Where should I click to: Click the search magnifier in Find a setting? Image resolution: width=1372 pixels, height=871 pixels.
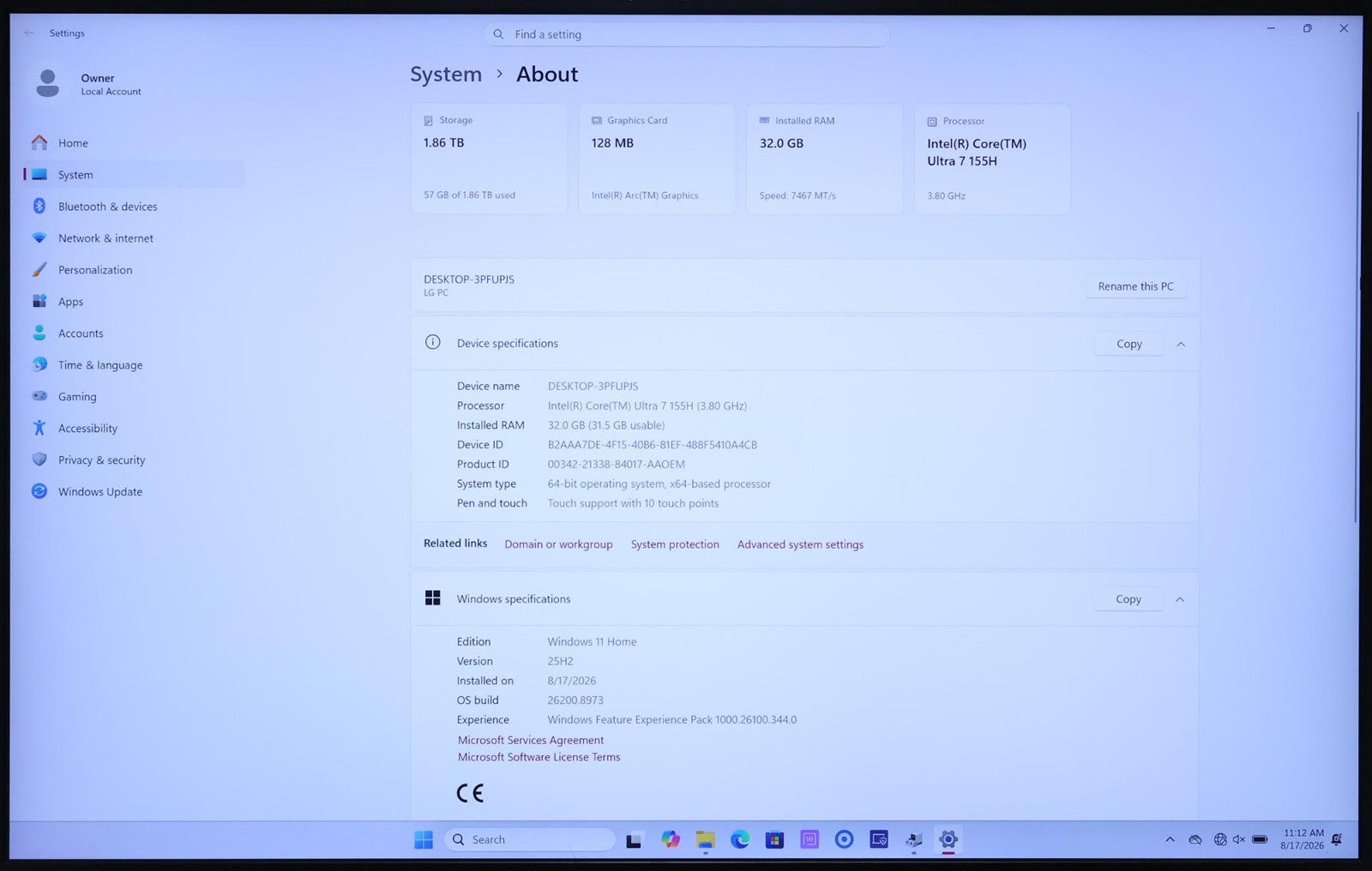(x=498, y=34)
